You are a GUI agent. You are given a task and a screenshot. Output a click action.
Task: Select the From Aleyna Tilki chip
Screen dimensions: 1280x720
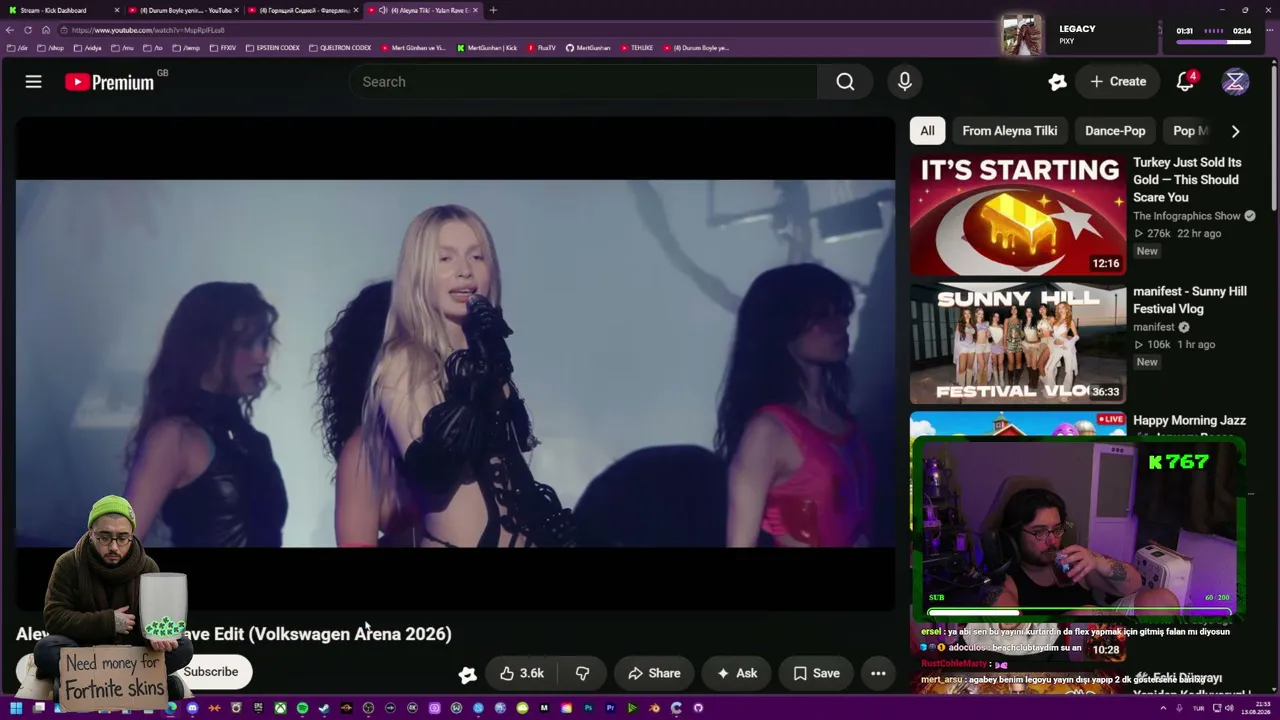1010,131
